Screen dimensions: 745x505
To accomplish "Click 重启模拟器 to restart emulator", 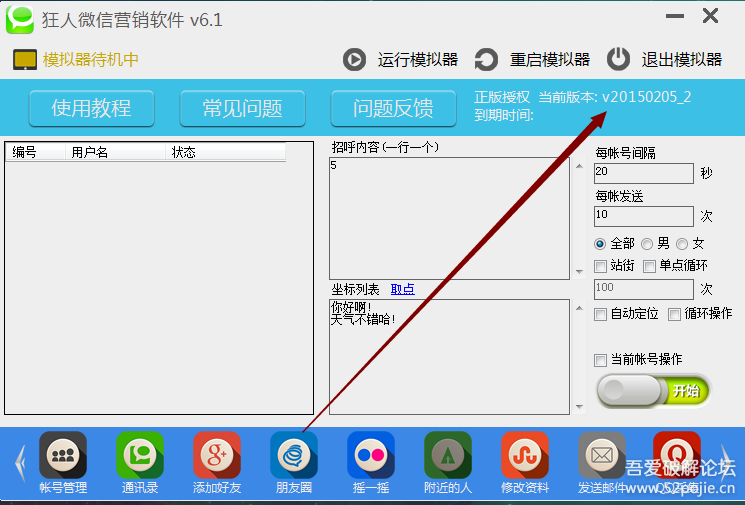I will (532, 59).
